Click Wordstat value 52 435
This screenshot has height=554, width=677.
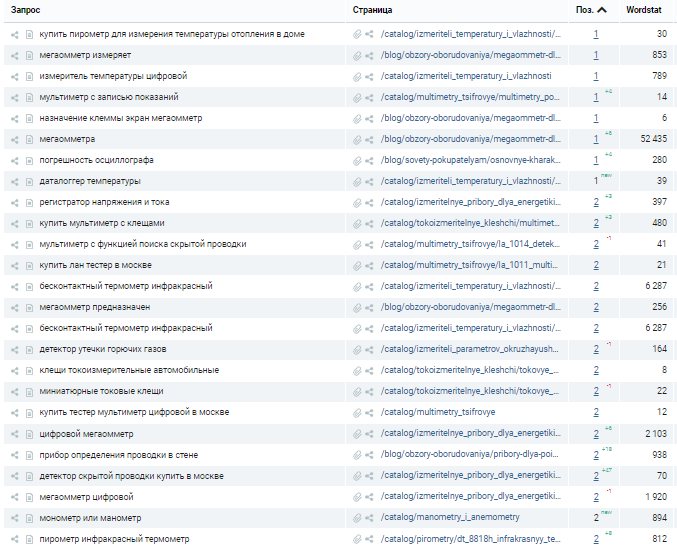(x=653, y=139)
